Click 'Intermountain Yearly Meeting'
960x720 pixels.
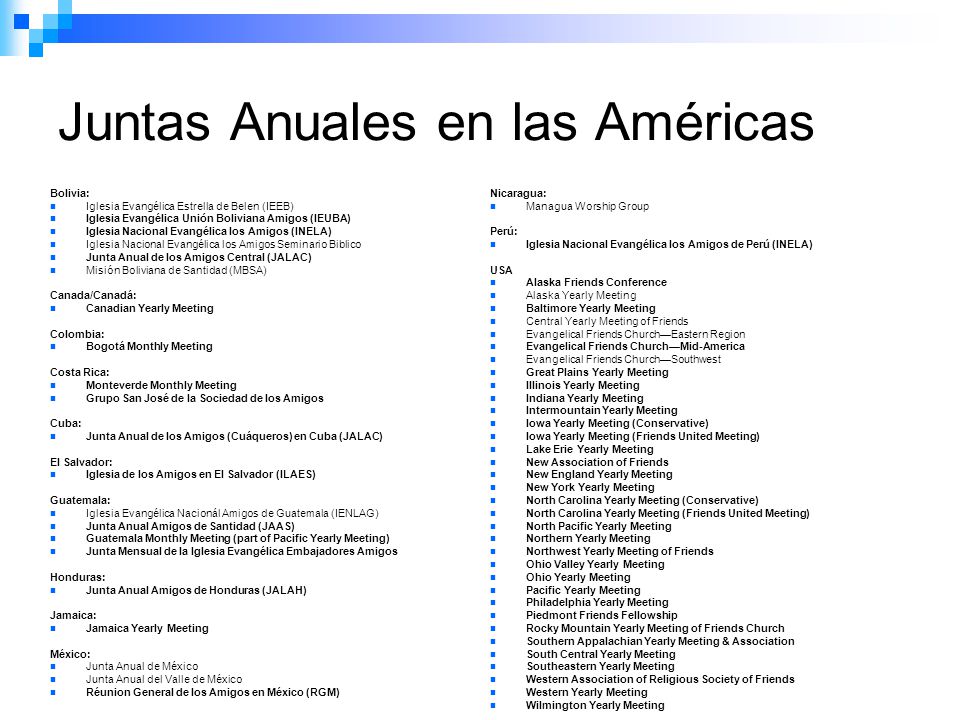602,410
